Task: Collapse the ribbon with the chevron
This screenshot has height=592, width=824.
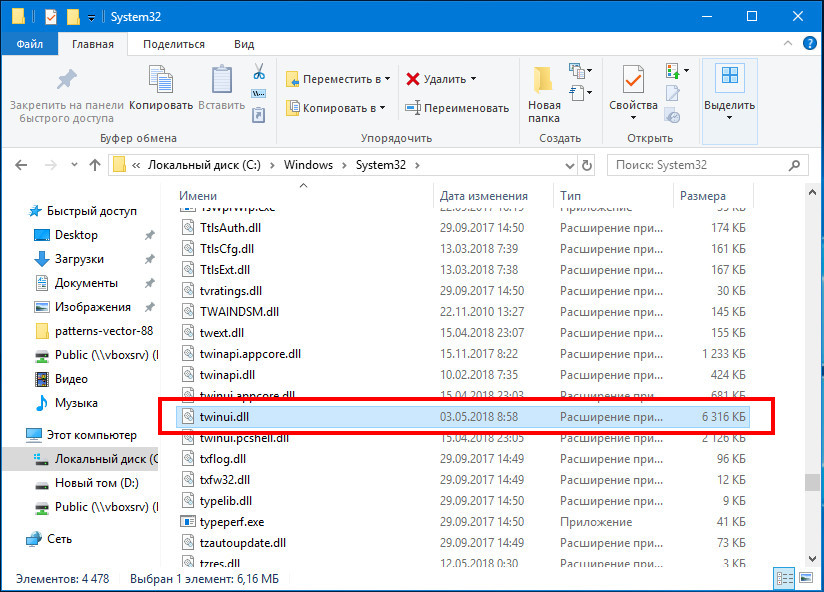Action: [787, 44]
